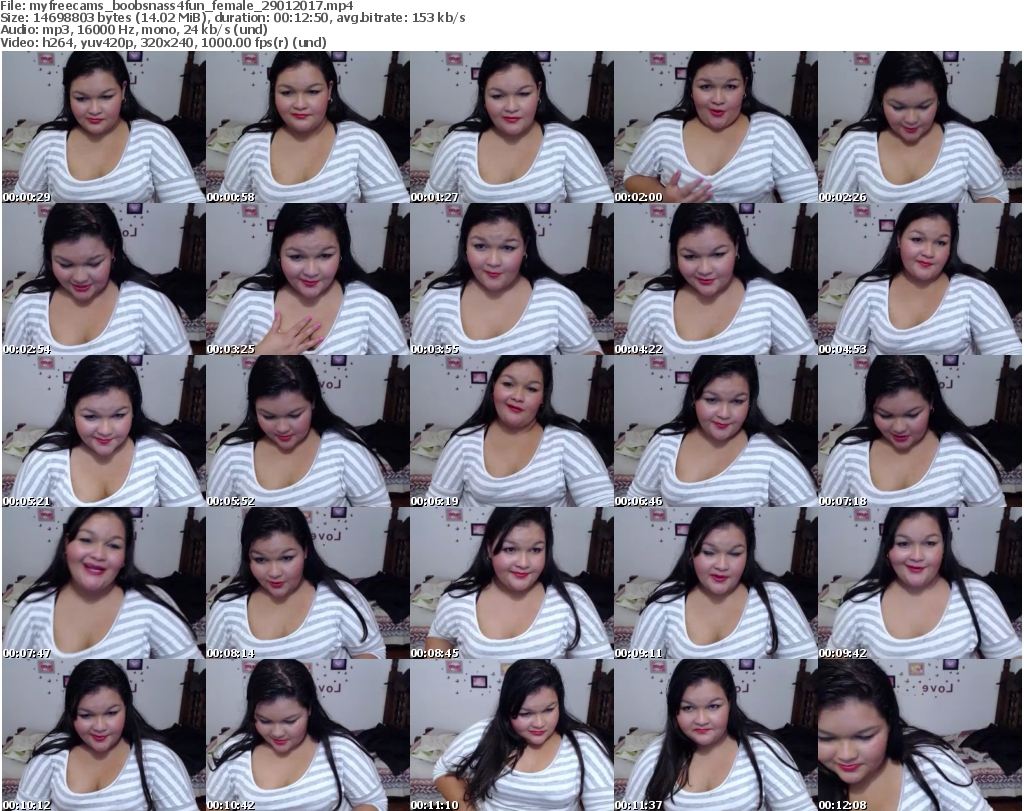Screen dimensions: 1024x811
Task: Select the thumbnail at 00:10:12
Action: pos(104,735)
